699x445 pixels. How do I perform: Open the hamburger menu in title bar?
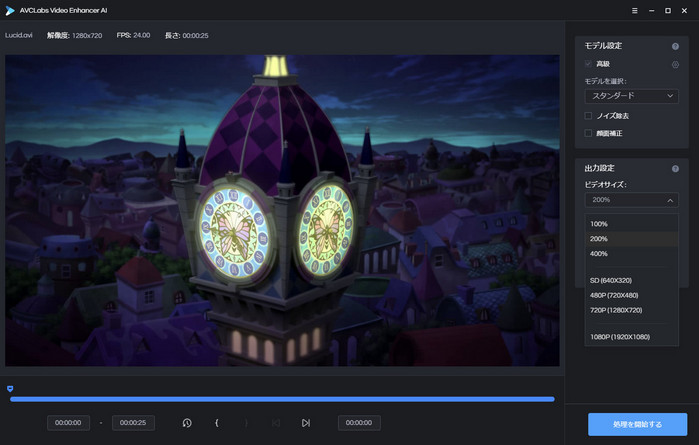635,11
